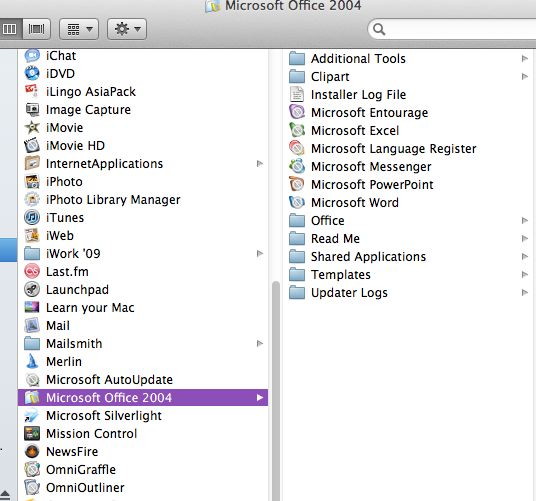Image resolution: width=536 pixels, height=501 pixels.
Task: Click the Mail stamp icon
Action: click(32, 325)
